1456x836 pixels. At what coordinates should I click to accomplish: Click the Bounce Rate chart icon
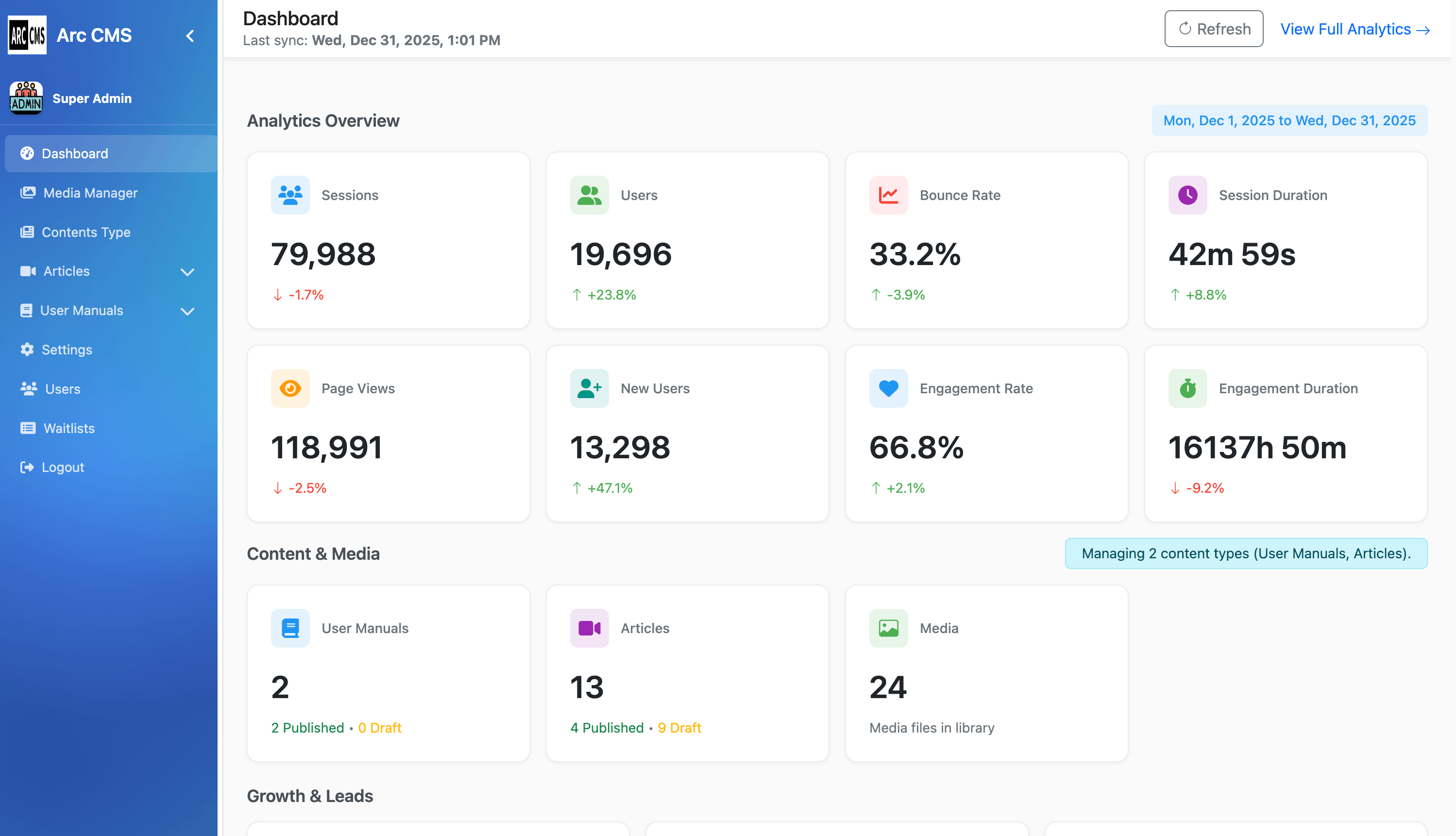(x=888, y=195)
